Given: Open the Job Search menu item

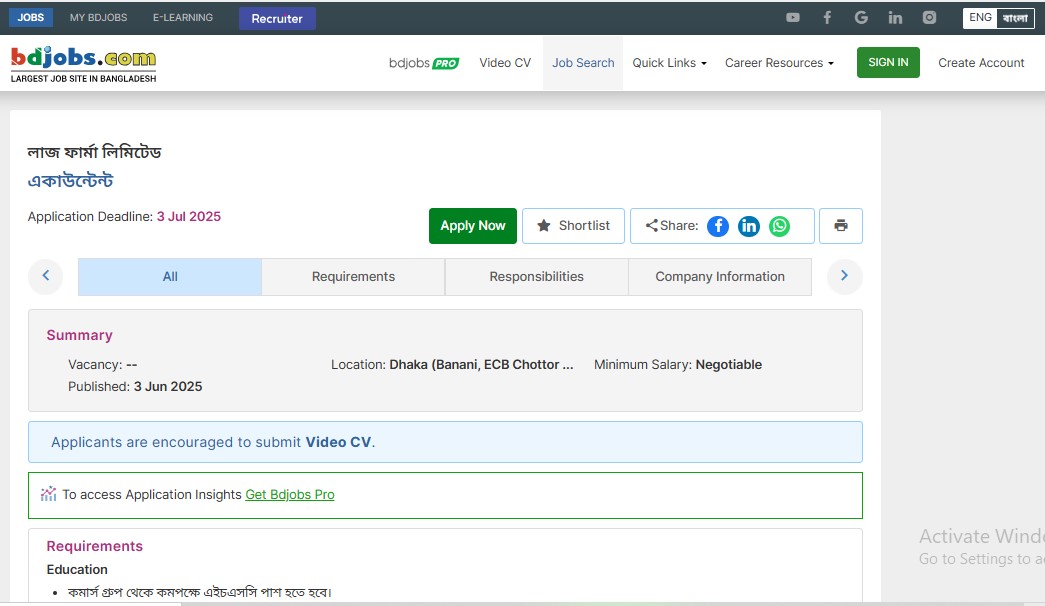Looking at the screenshot, I should pos(583,63).
